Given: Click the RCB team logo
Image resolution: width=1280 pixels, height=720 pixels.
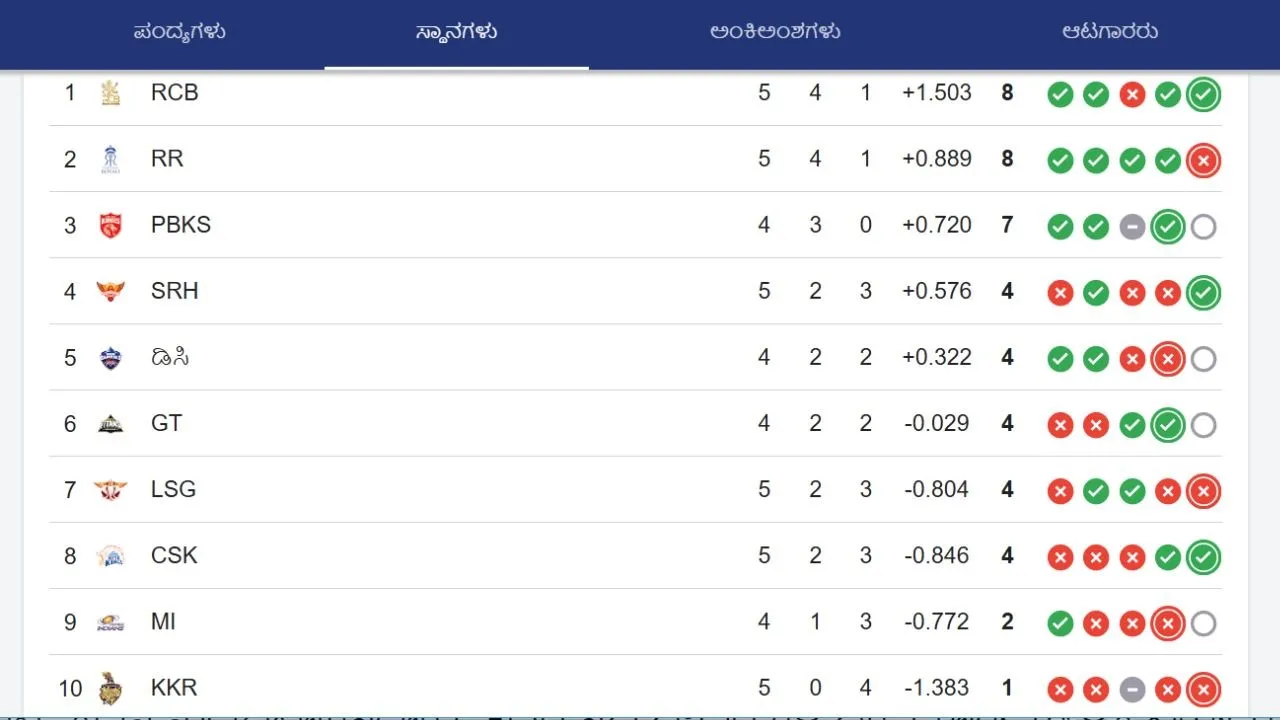Looking at the screenshot, I should click(111, 93).
